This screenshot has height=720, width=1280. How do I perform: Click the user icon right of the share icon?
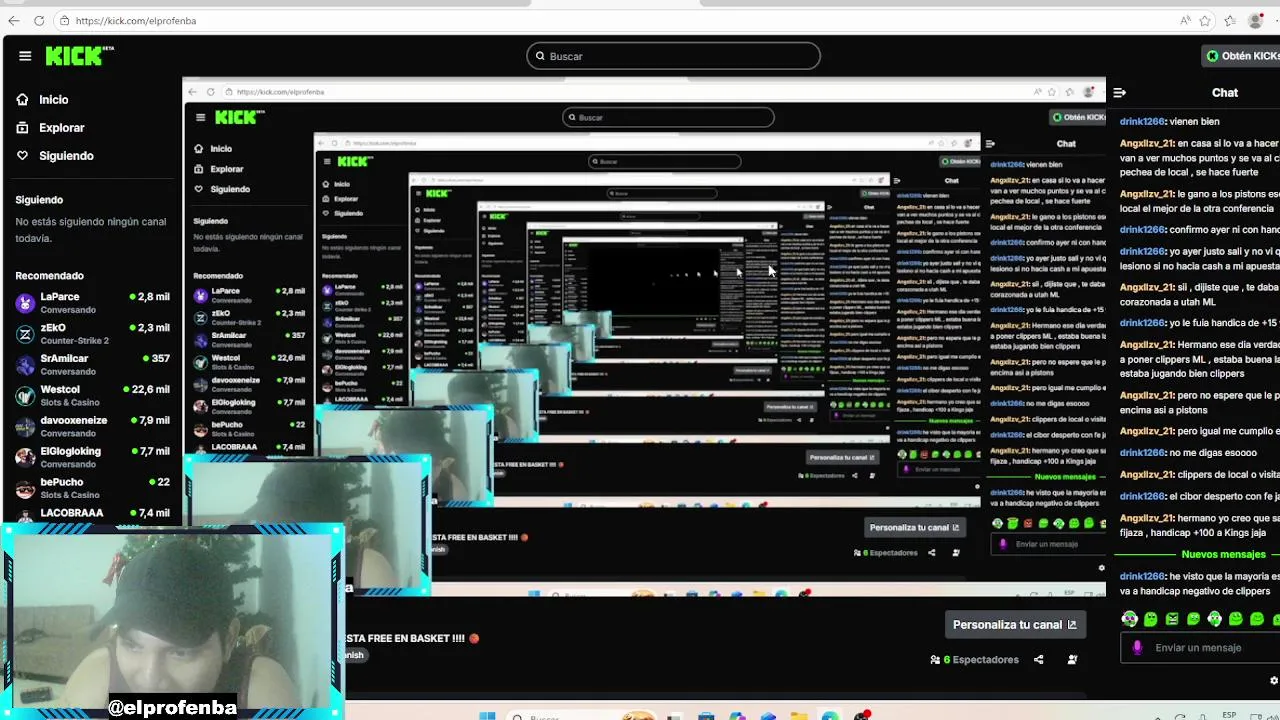coord(1072,660)
